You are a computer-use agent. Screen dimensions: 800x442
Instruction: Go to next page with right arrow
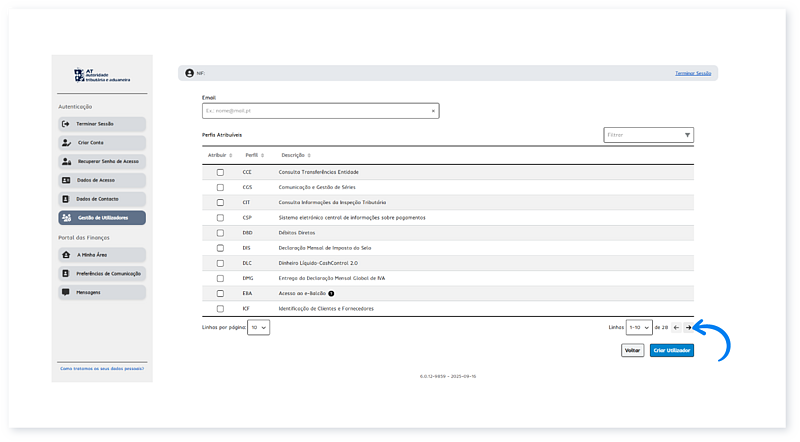coord(688,327)
